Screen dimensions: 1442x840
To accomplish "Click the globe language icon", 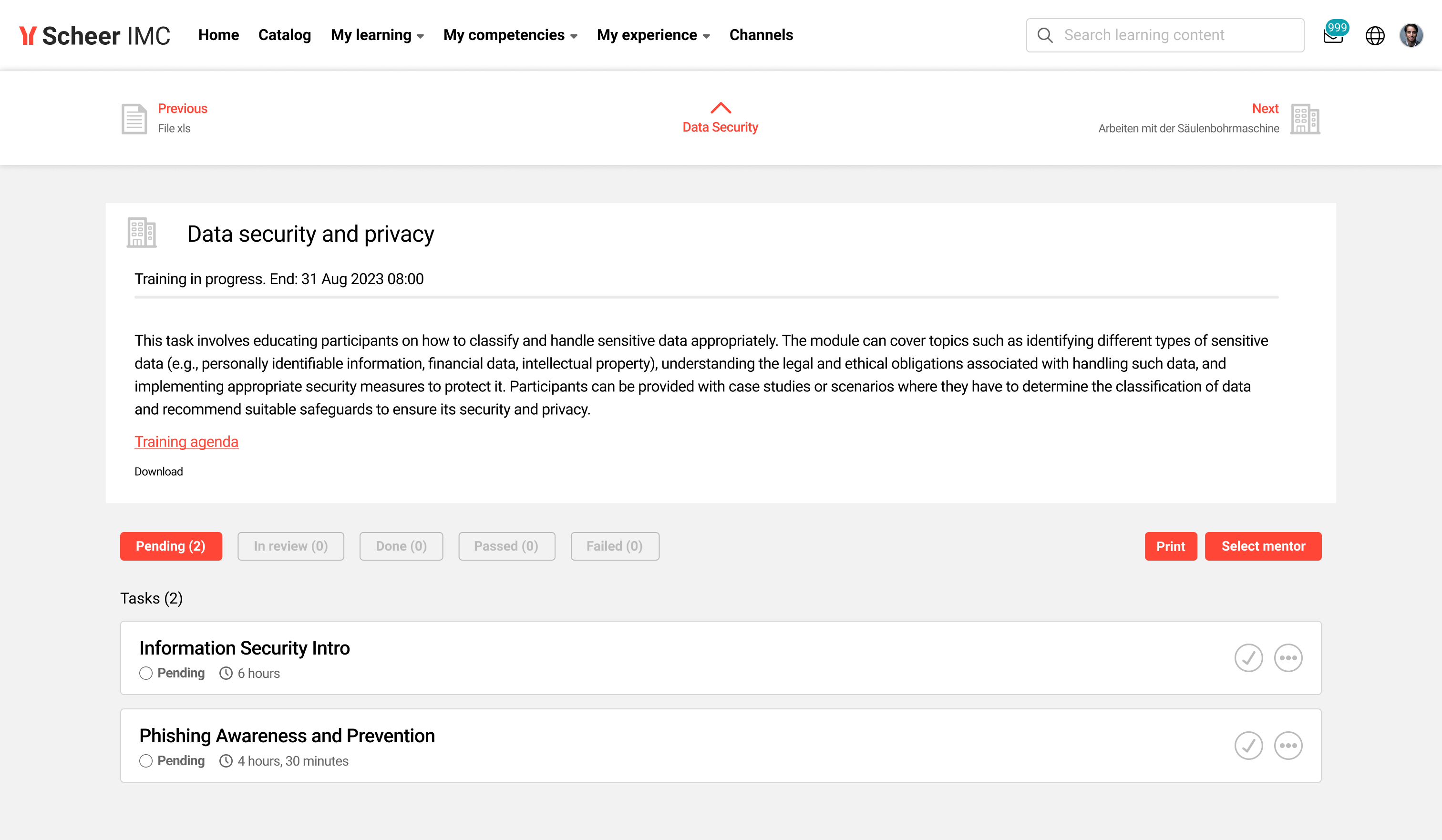I will pyautogui.click(x=1374, y=35).
